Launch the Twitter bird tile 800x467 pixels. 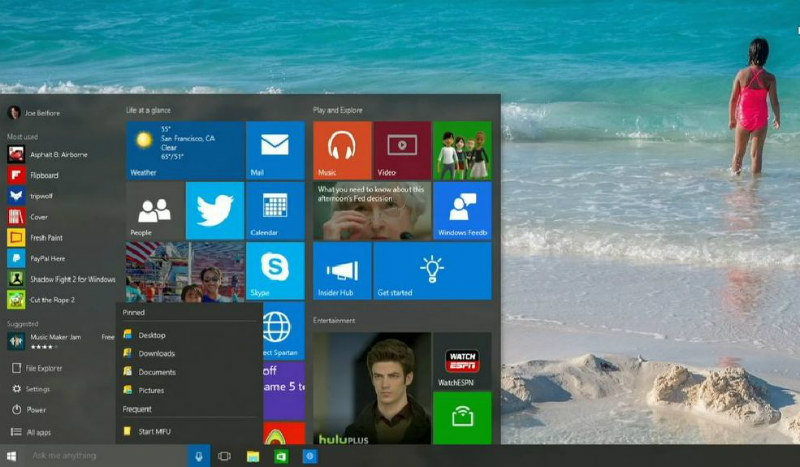point(215,210)
